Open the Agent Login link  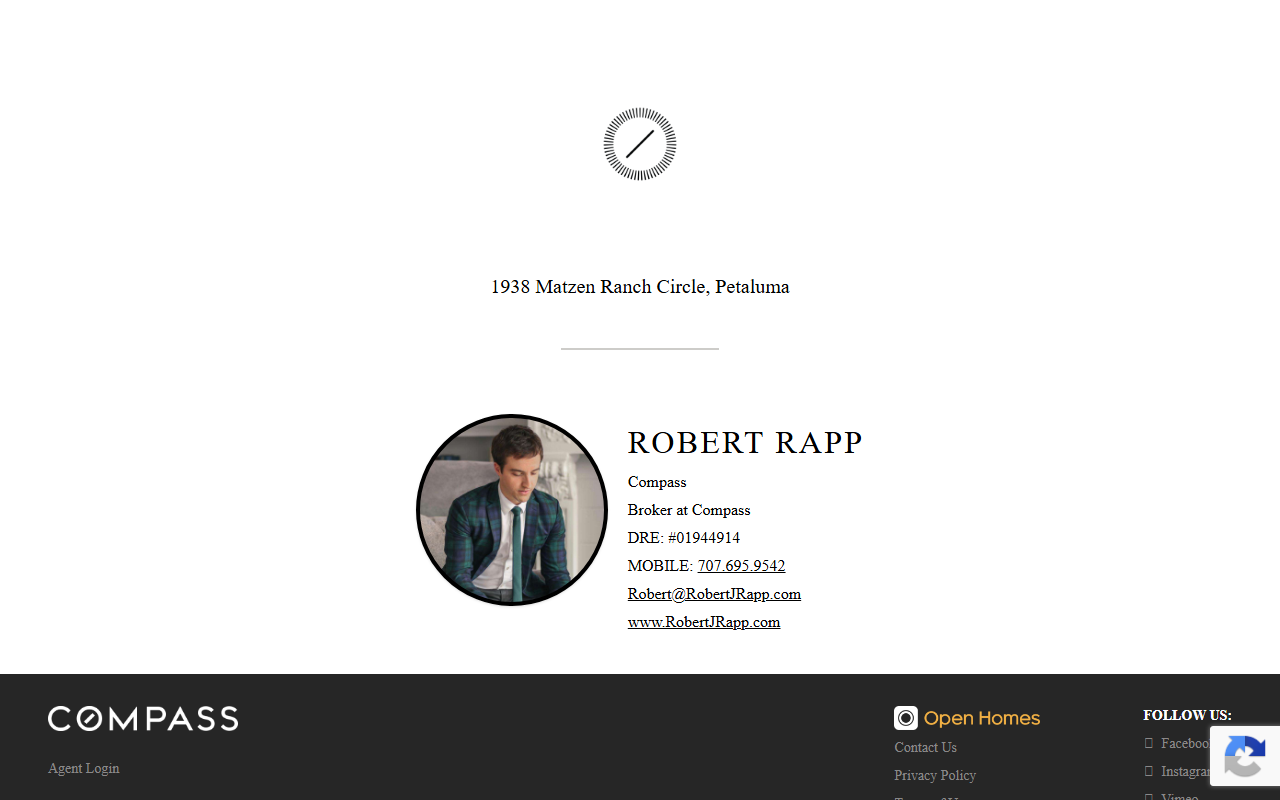(84, 768)
